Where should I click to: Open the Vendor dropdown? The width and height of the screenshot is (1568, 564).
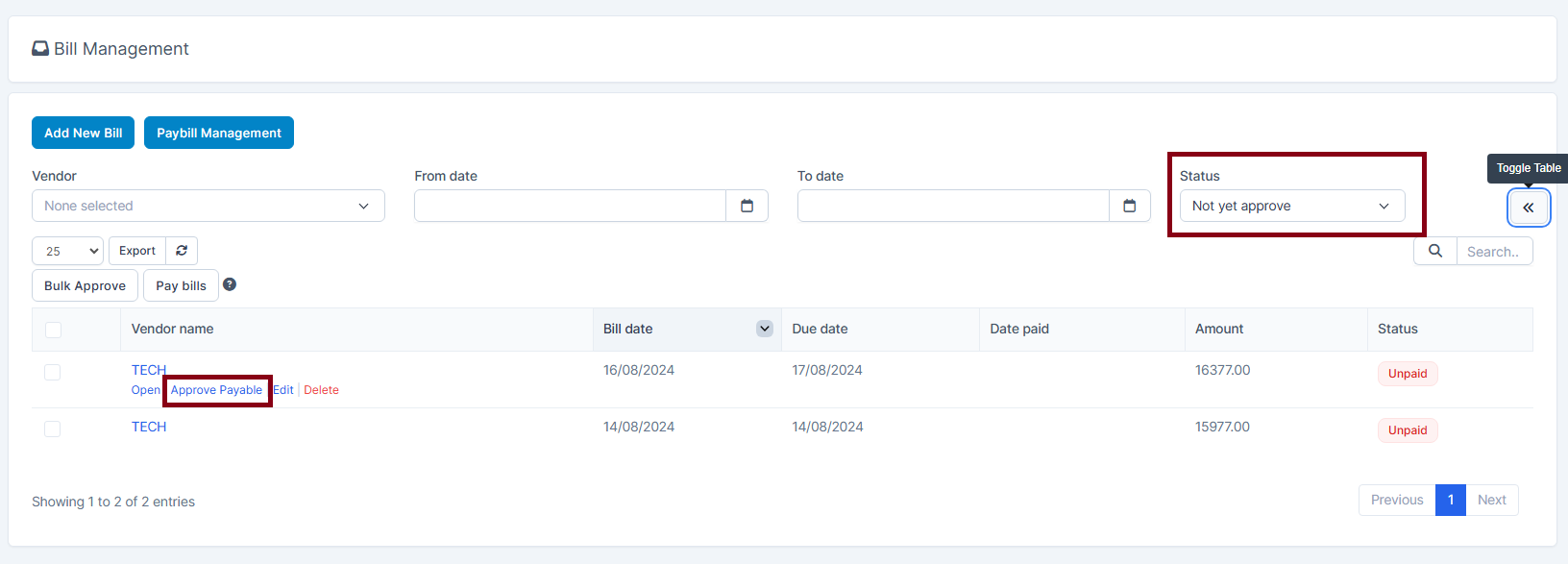[208, 206]
